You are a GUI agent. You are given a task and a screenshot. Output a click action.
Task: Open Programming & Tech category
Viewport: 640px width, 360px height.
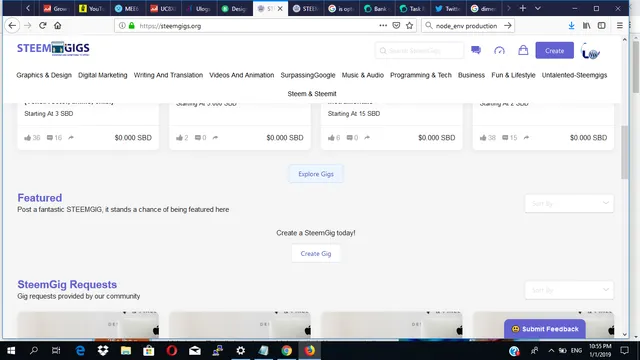(x=421, y=75)
